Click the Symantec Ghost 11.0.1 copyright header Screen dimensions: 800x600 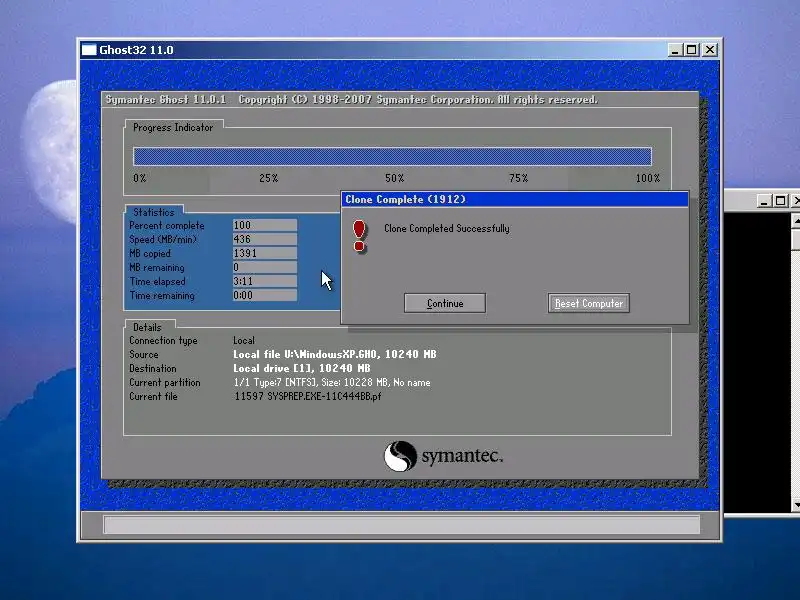[352, 99]
